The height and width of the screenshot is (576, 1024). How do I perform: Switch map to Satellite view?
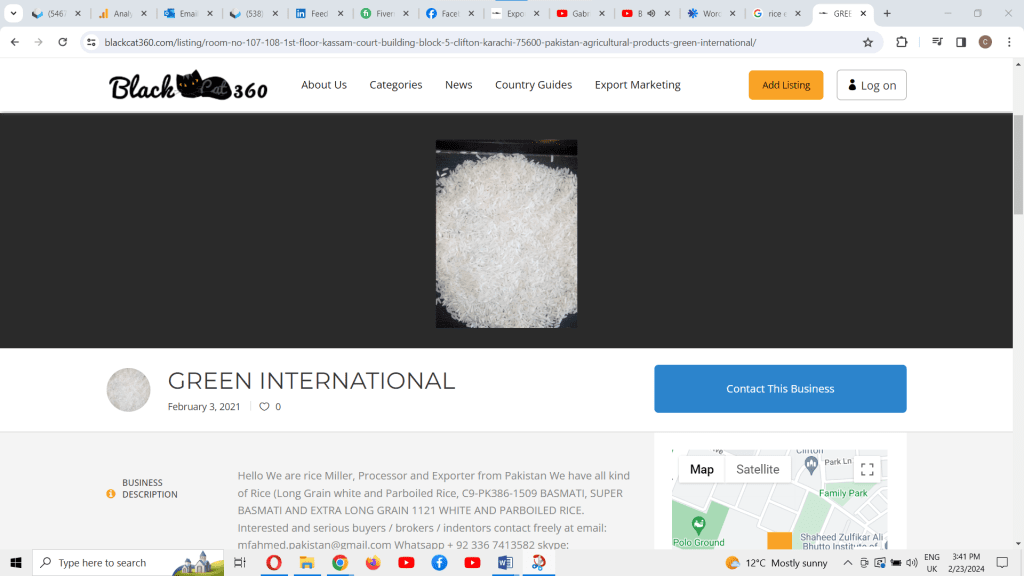coord(758,469)
